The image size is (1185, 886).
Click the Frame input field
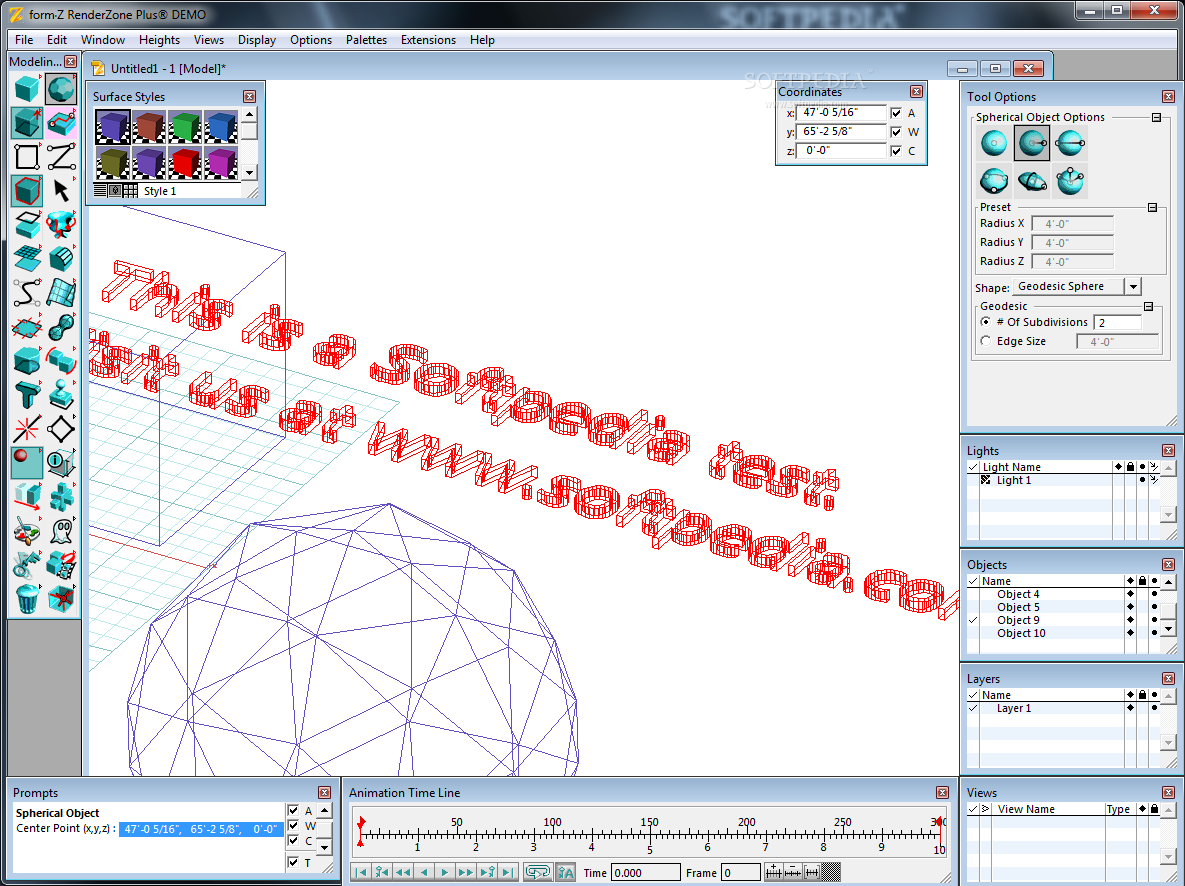(x=741, y=872)
